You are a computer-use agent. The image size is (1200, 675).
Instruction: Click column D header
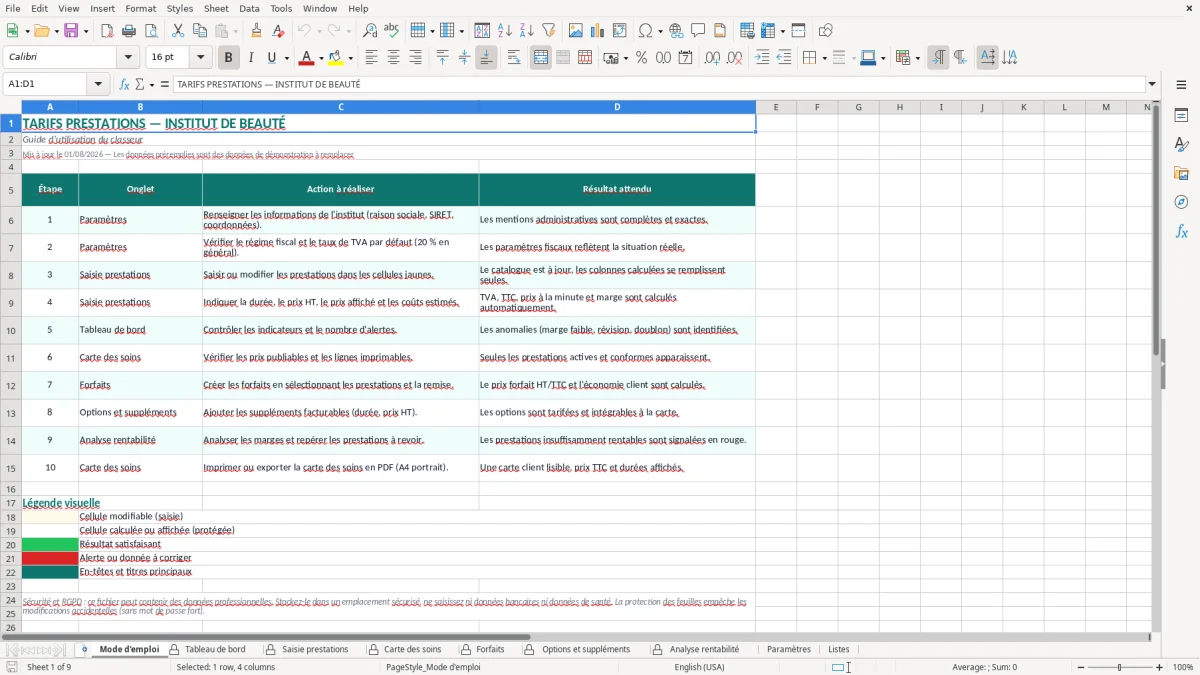click(617, 107)
